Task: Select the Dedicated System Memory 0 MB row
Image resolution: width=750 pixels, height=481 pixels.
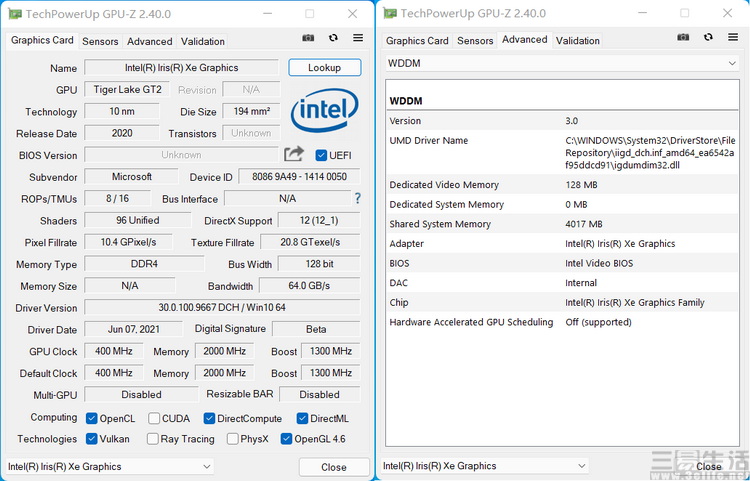Action: tap(562, 204)
